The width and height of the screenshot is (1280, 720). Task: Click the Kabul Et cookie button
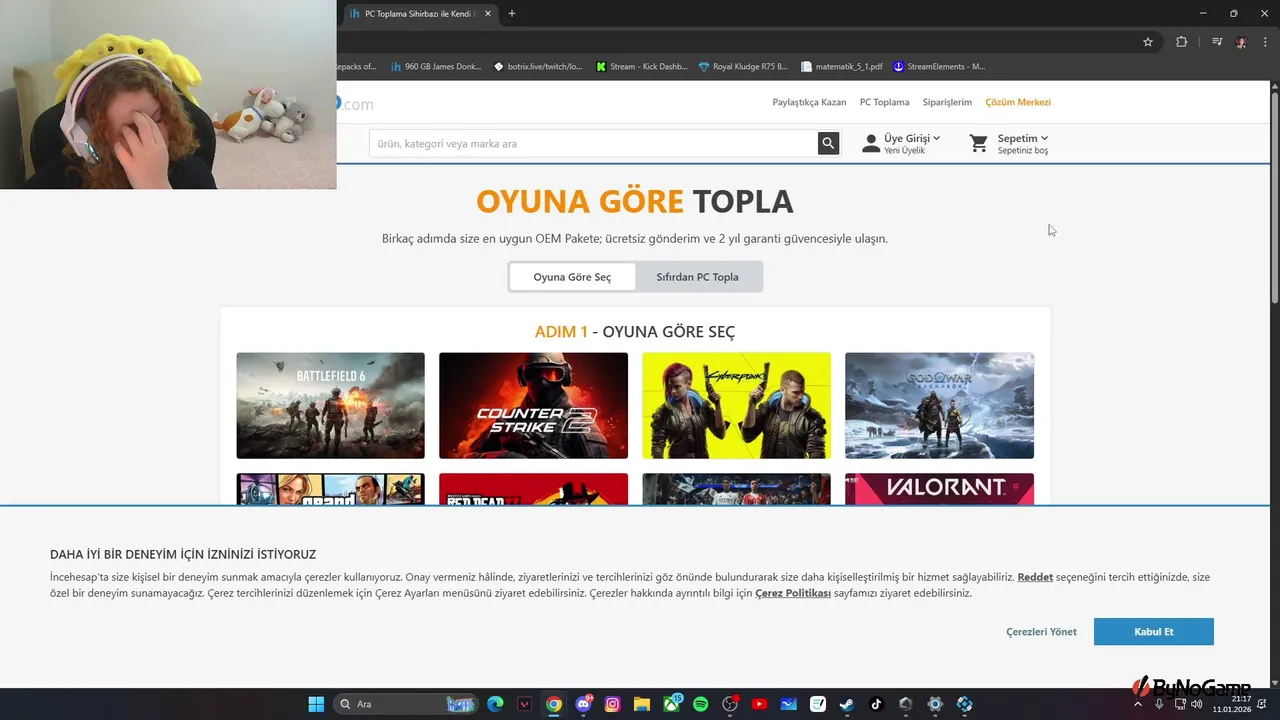click(x=1153, y=632)
